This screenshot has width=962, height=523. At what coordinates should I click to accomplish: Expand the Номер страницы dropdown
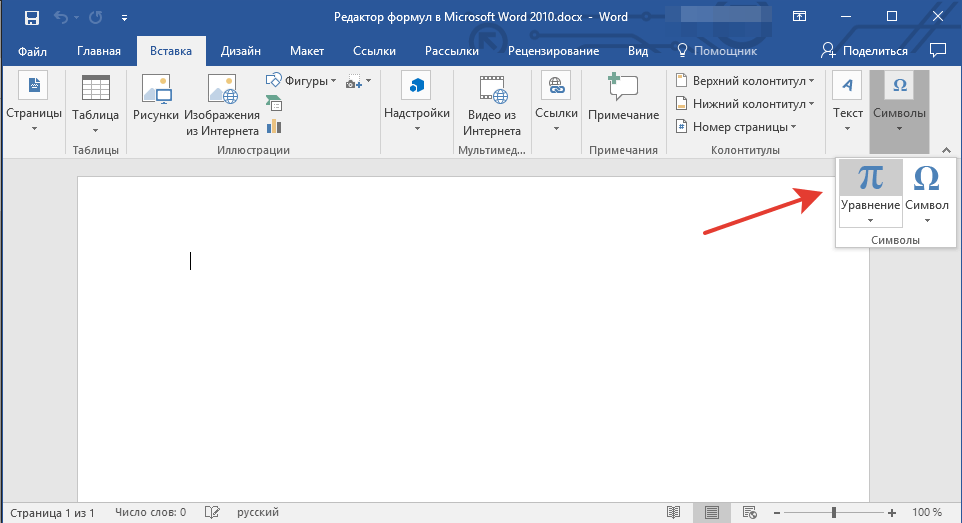click(737, 127)
